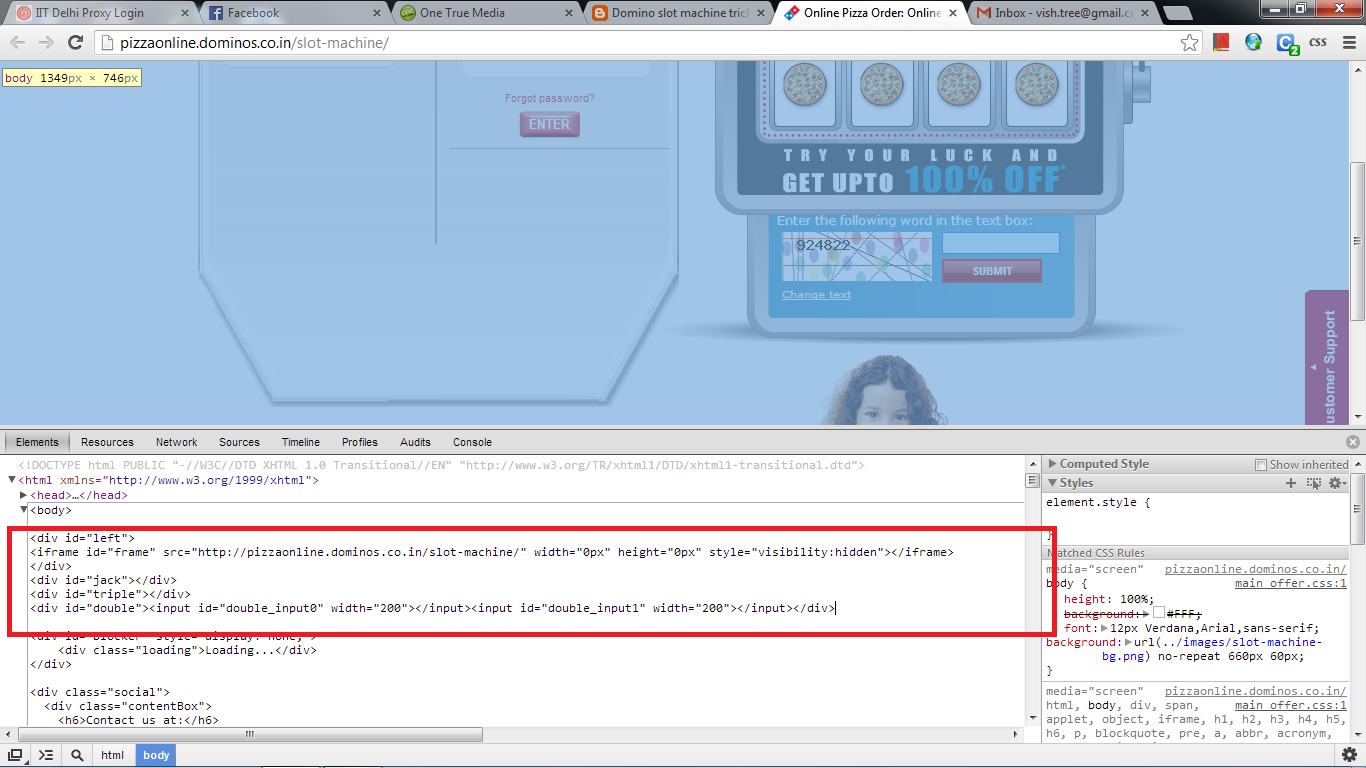Viewport: 1366px width, 768px height.
Task: Focus the address bar URL field
Action: [x=640, y=43]
